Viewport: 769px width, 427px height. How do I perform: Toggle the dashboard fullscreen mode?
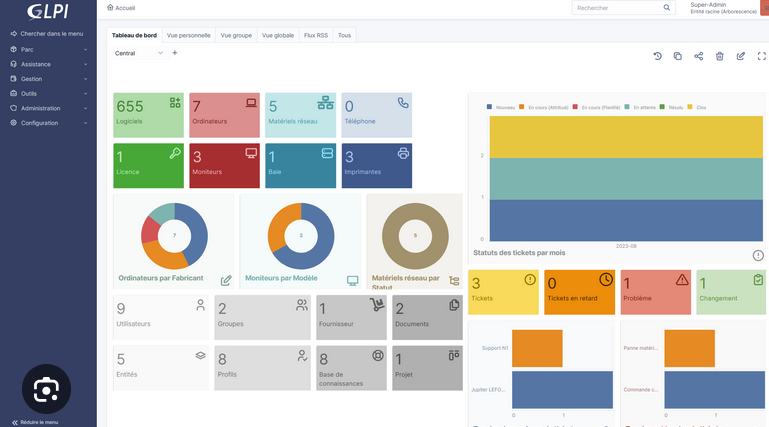point(761,56)
